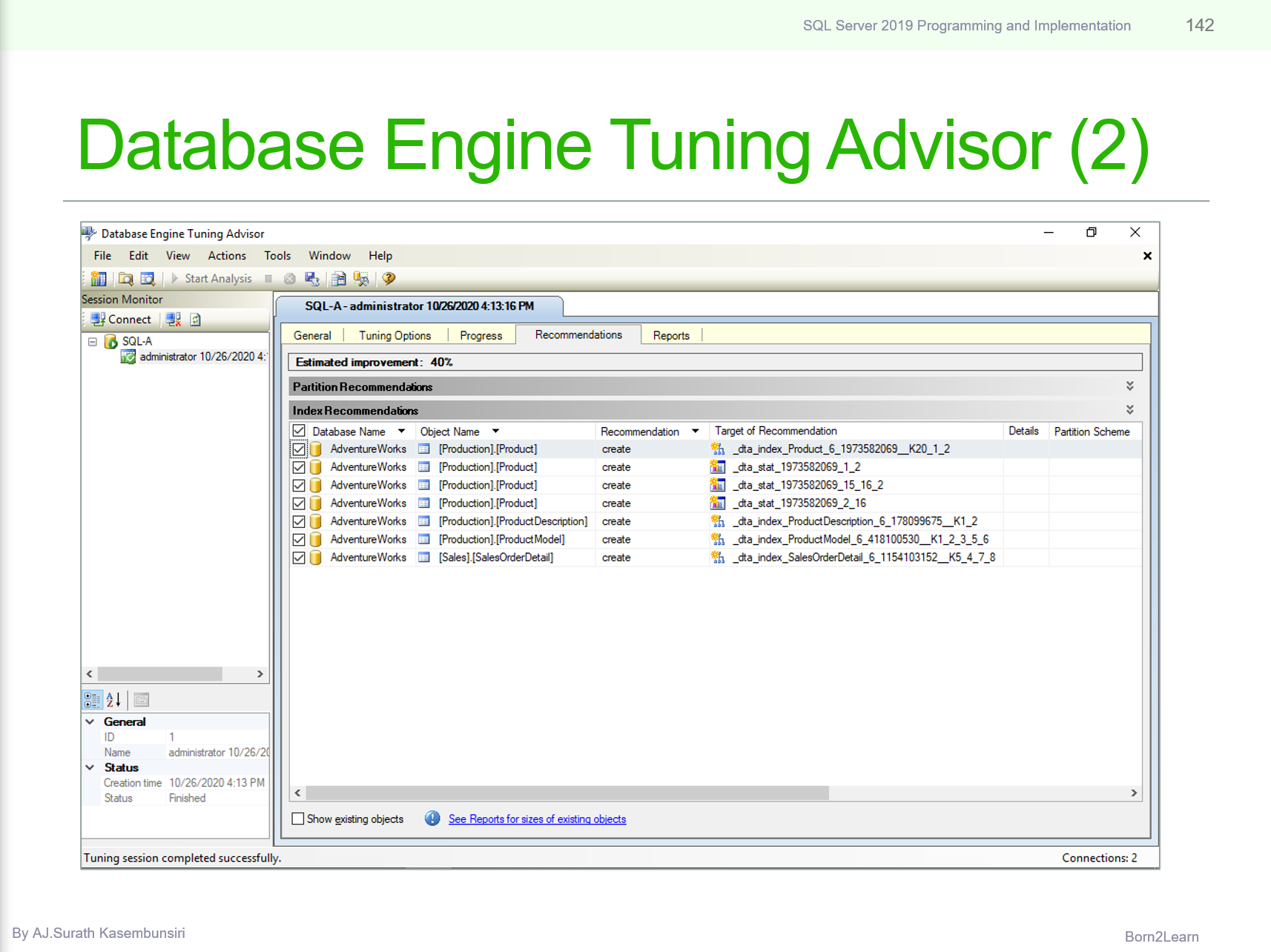The image size is (1271, 952).
Task: Open a session file using the folder icon
Action: pyautogui.click(x=125, y=279)
